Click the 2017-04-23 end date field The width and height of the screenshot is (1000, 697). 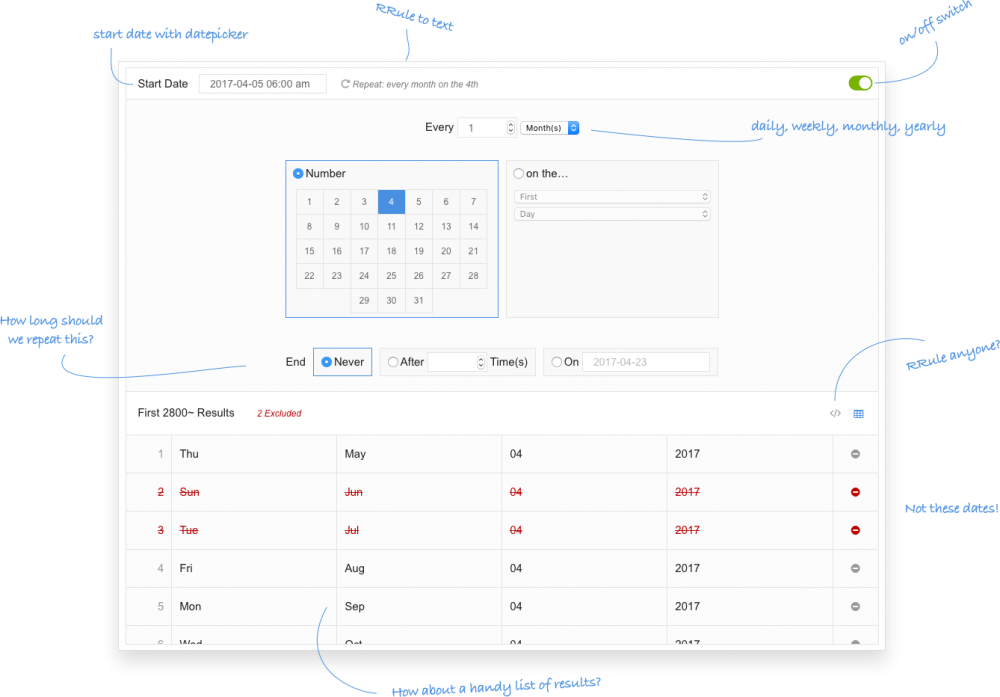click(x=646, y=362)
